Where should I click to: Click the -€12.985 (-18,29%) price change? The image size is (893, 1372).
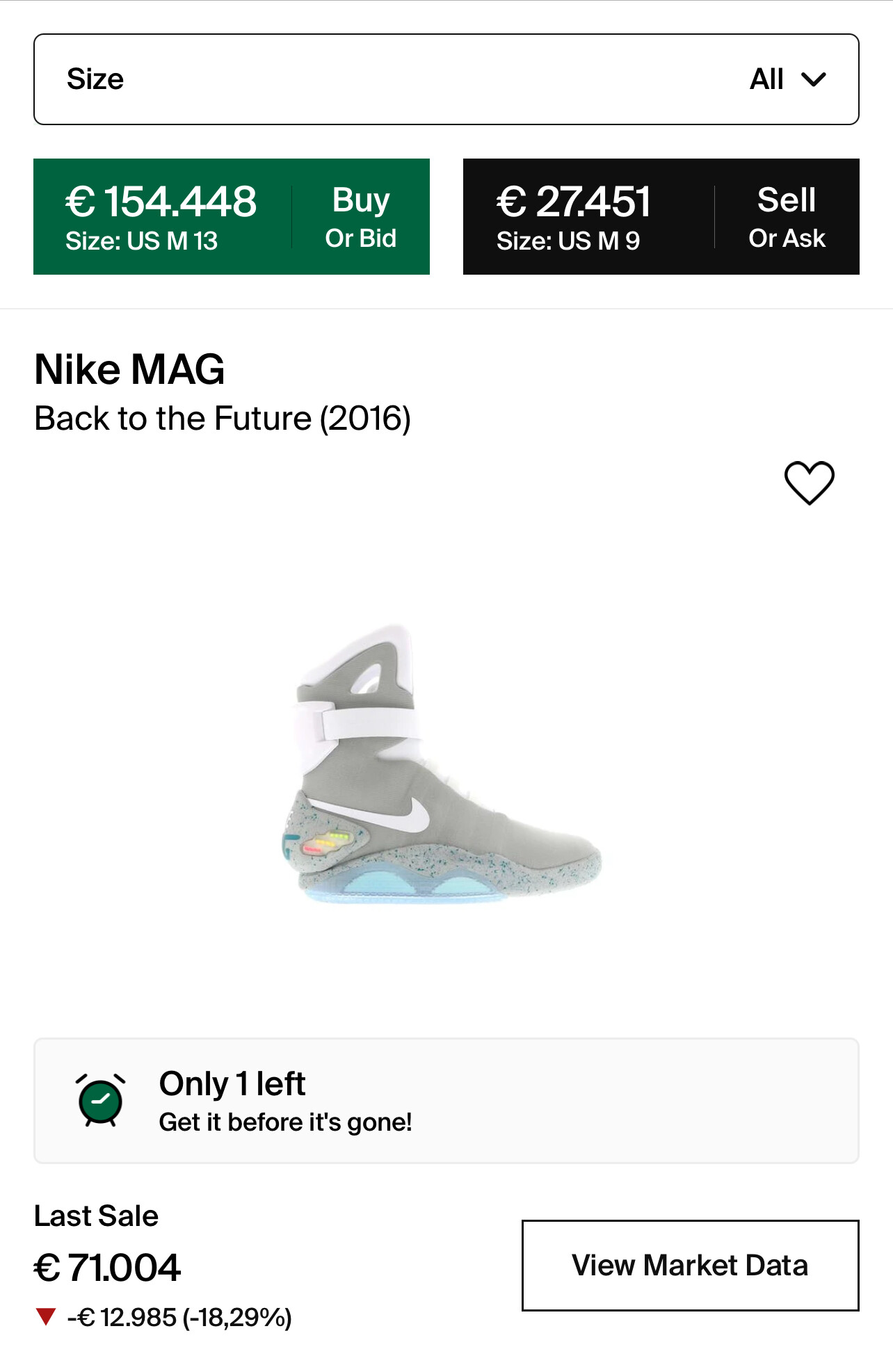[x=179, y=1317]
